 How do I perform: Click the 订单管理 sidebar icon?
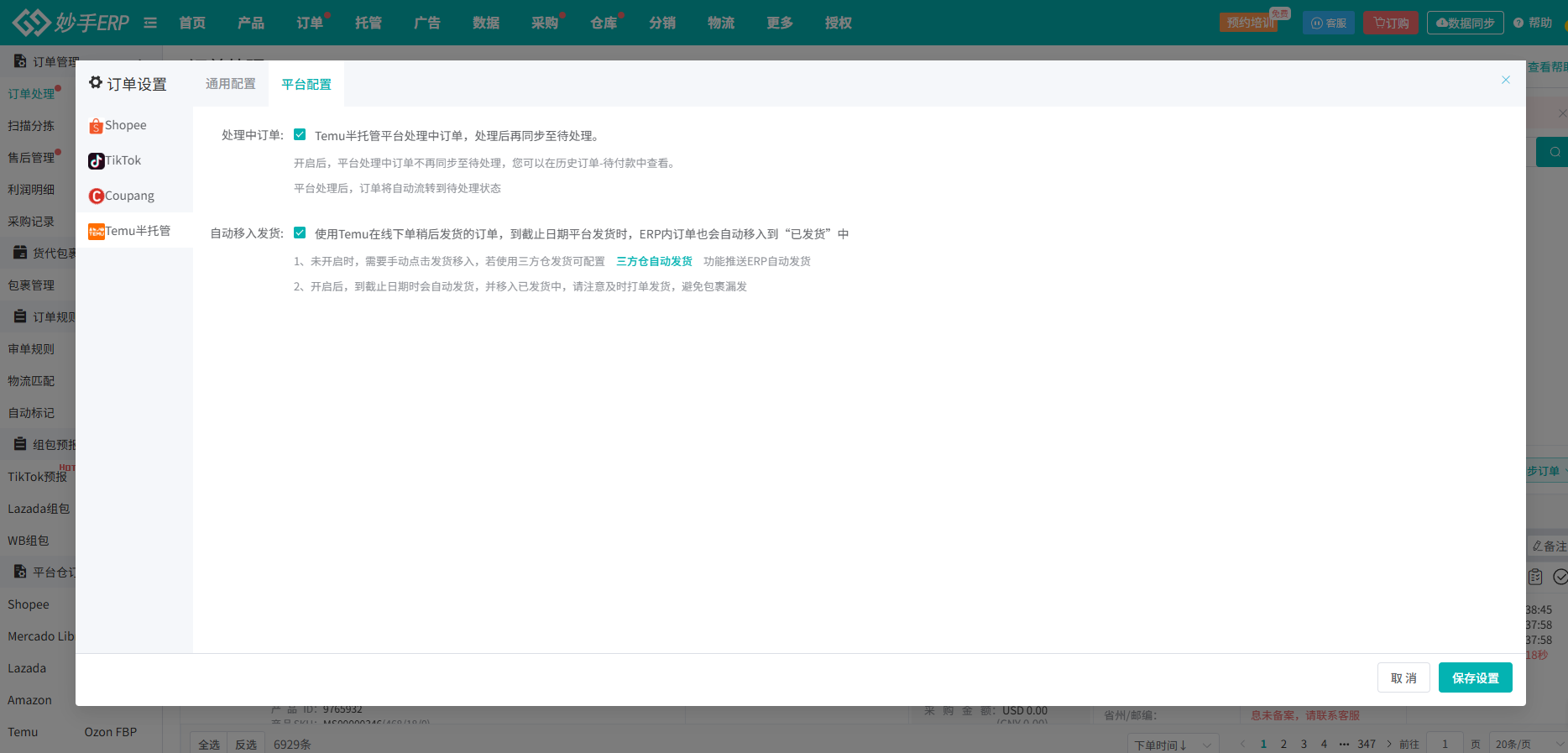tap(20, 61)
